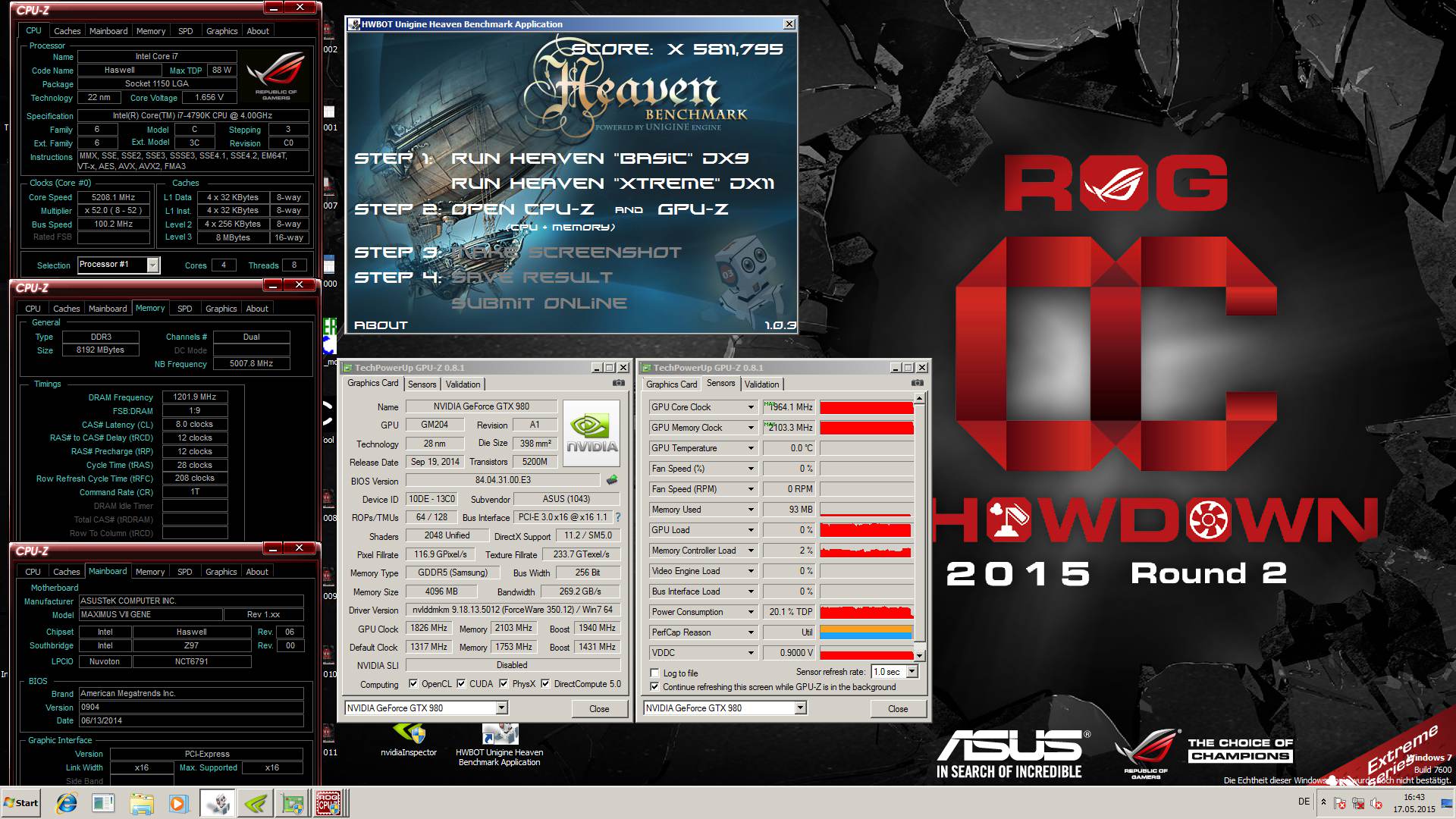The height and width of the screenshot is (819, 1456).
Task: Toggle the OpenCL checkbox
Action: click(x=413, y=683)
